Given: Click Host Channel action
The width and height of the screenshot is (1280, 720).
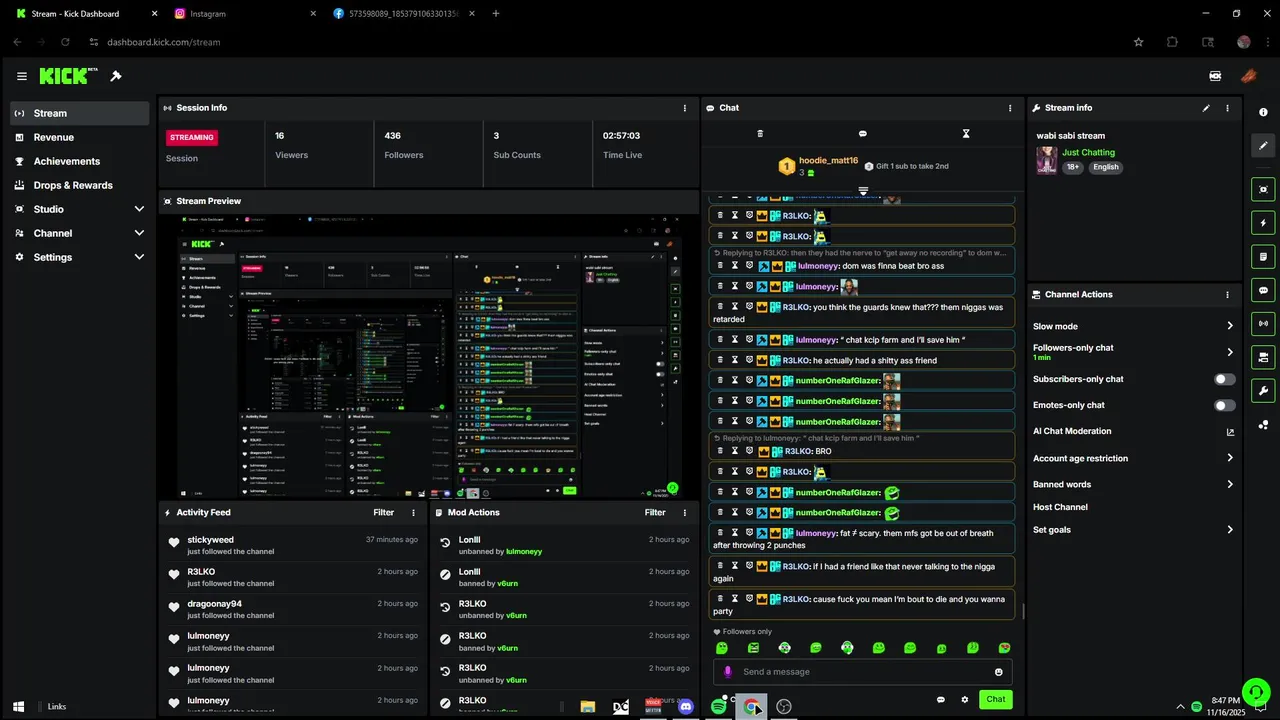Looking at the screenshot, I should tap(1060, 507).
